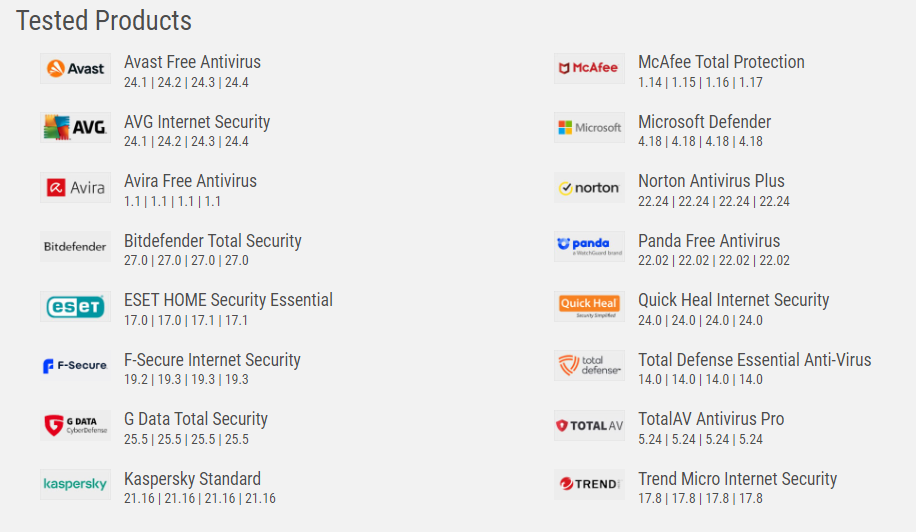Click the F-Secure logo icon
The image size is (916, 532).
point(75,366)
